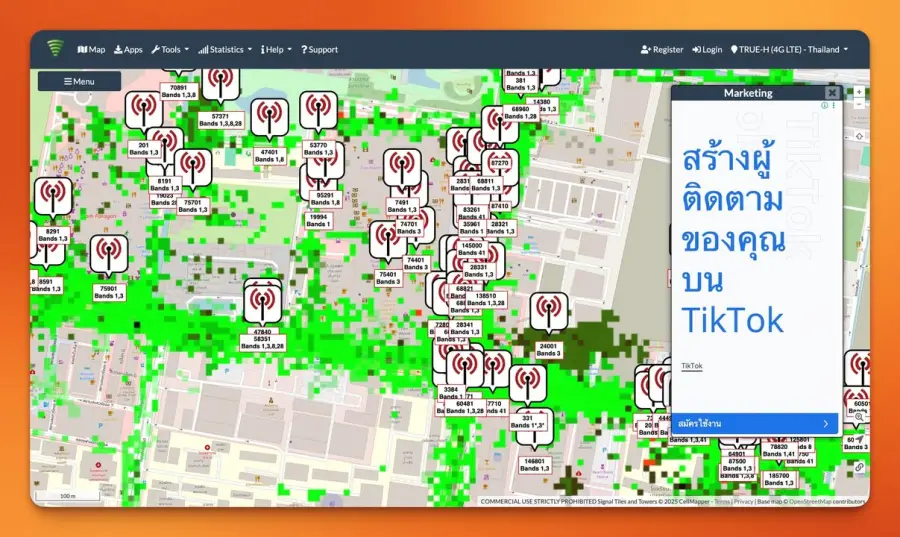Select the tower icon above label 53770

[319, 110]
